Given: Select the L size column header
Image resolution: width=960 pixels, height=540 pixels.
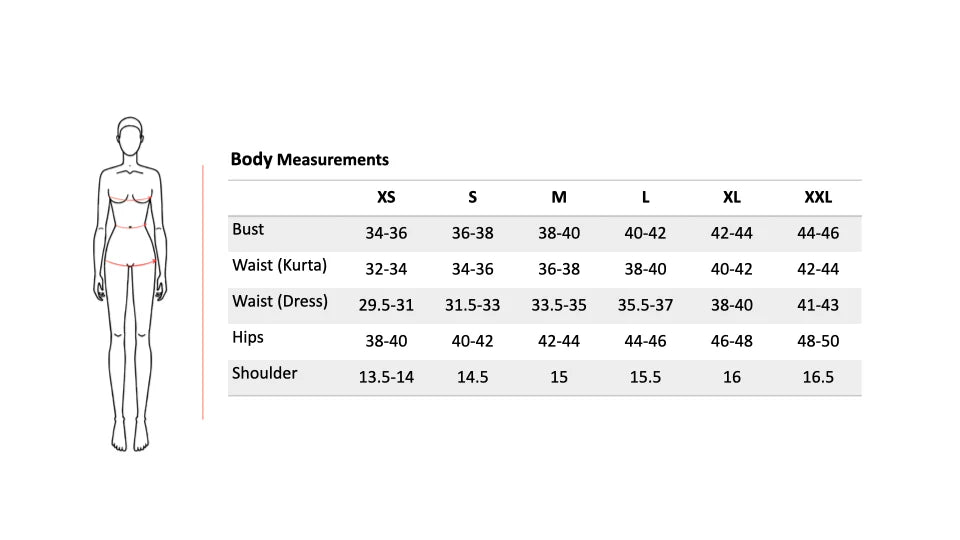Looking at the screenshot, I should point(645,197).
